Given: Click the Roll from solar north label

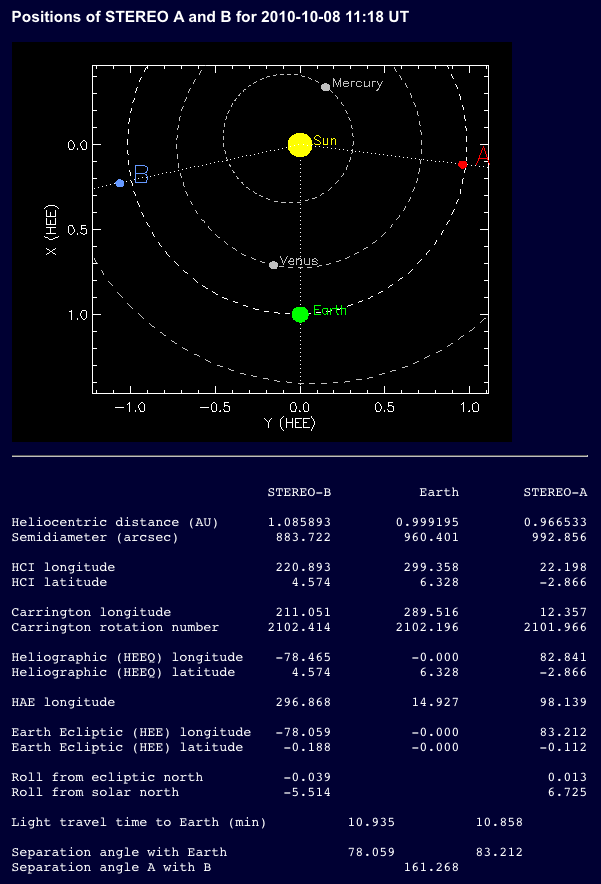Looking at the screenshot, I should pyautogui.click(x=95, y=793).
